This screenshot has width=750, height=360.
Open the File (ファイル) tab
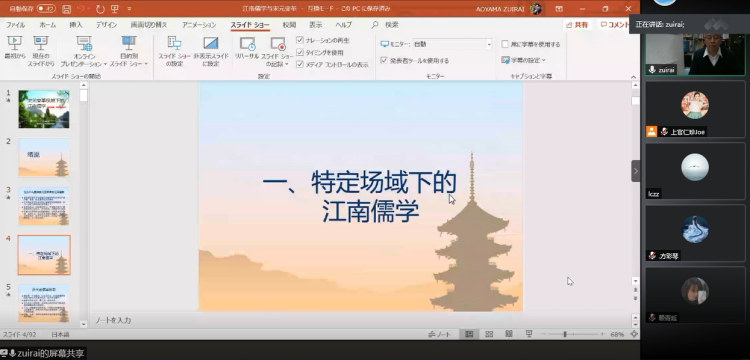[15, 25]
